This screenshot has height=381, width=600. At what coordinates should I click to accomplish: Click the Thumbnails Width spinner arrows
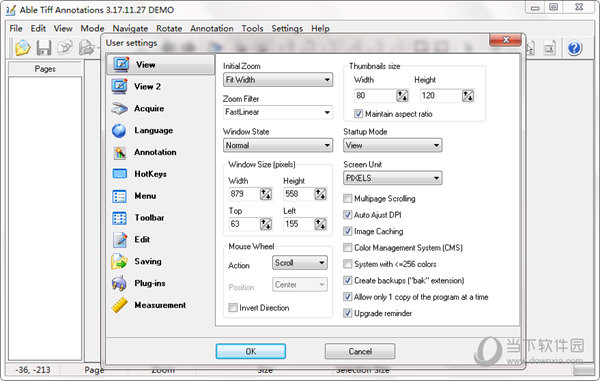click(x=402, y=96)
